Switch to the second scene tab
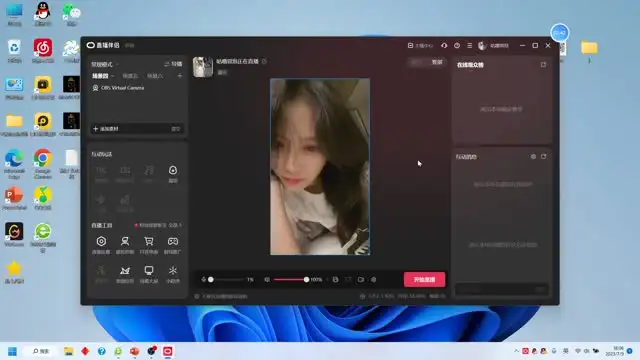Screen dimensions: 640x360 pyautogui.click(x=130, y=76)
